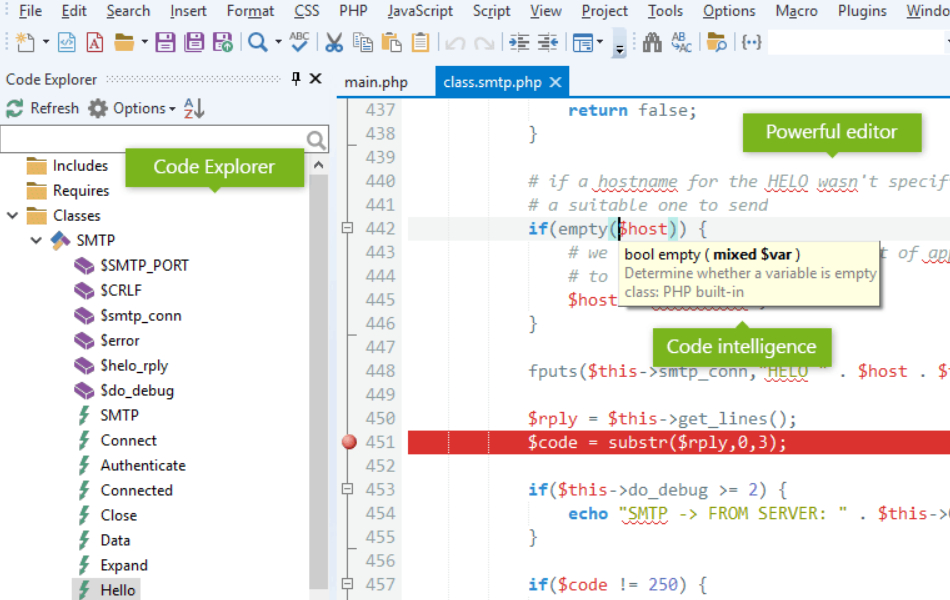Click the Redo arrow
950x600 pixels.
(x=484, y=43)
